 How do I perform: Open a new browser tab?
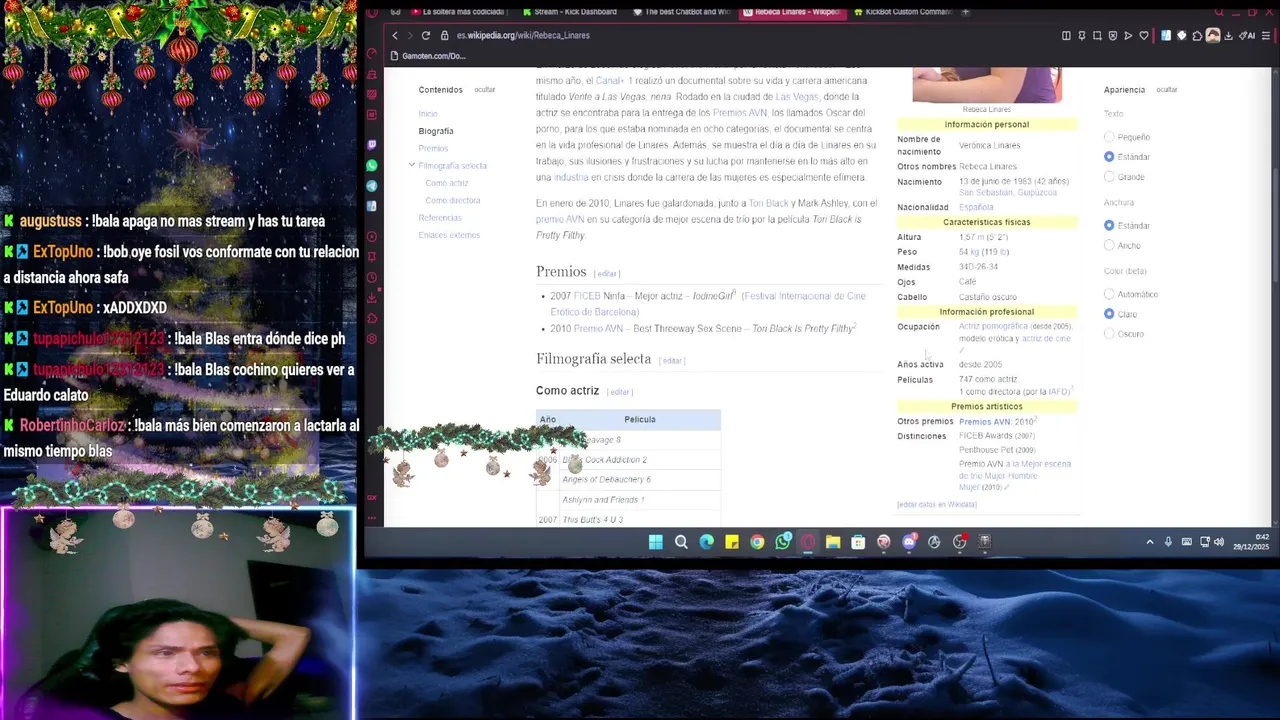coord(965,12)
